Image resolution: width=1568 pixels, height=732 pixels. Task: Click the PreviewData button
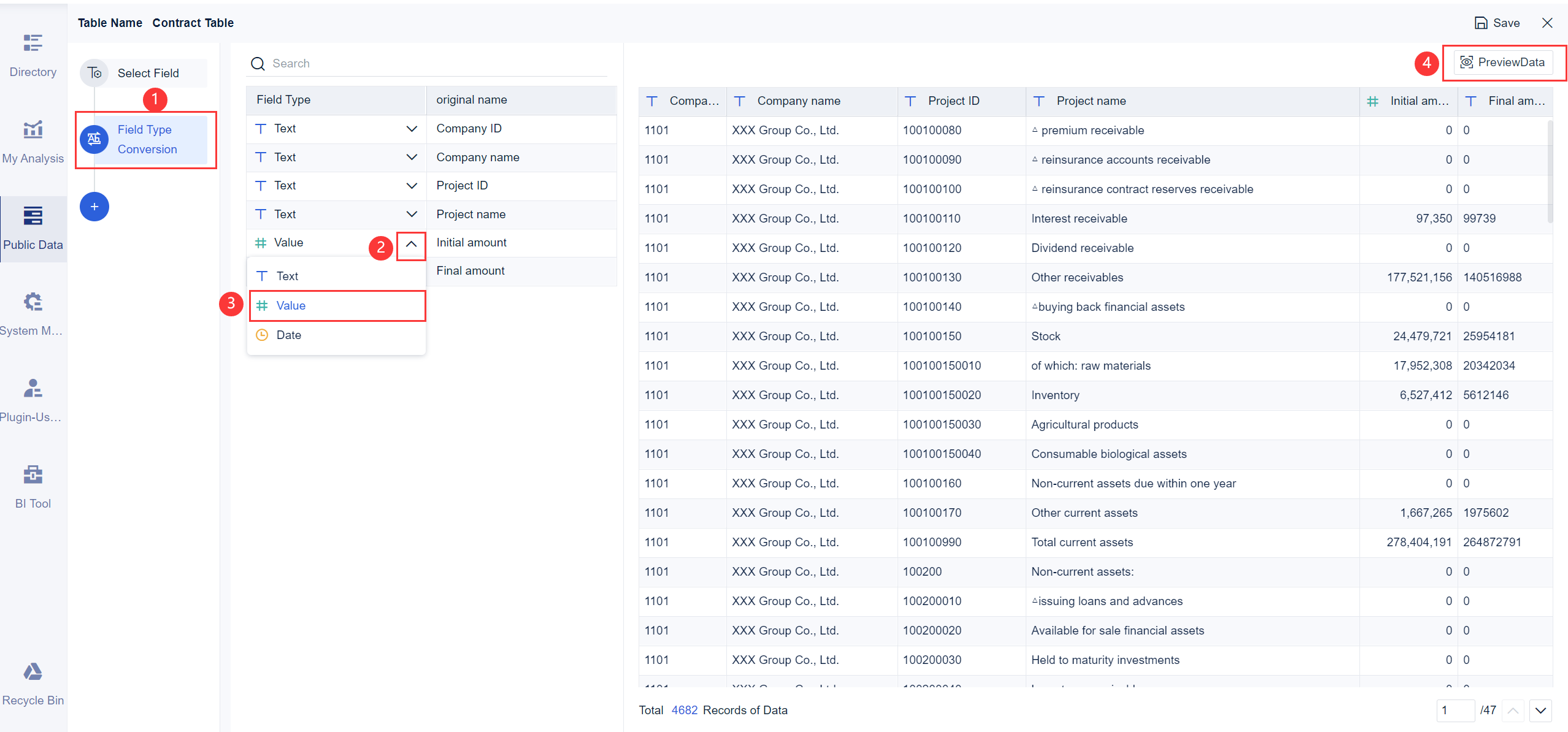[x=1504, y=62]
